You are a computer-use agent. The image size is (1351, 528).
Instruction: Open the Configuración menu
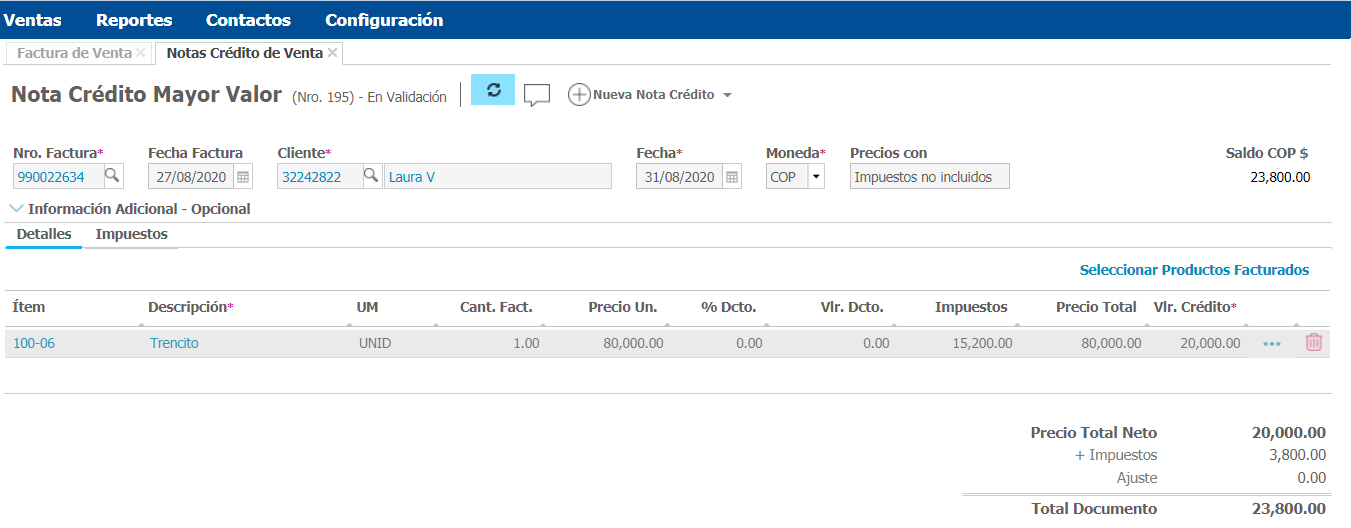pyautogui.click(x=383, y=20)
